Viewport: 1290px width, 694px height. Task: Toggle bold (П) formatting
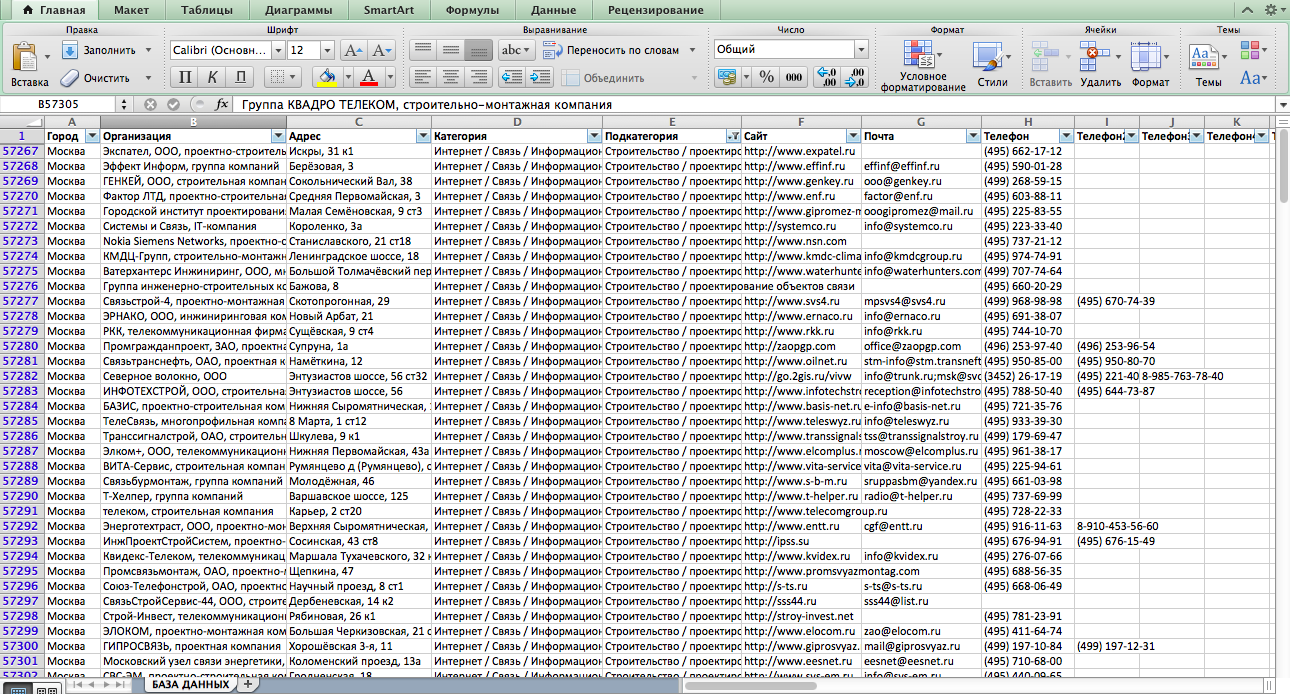point(185,77)
